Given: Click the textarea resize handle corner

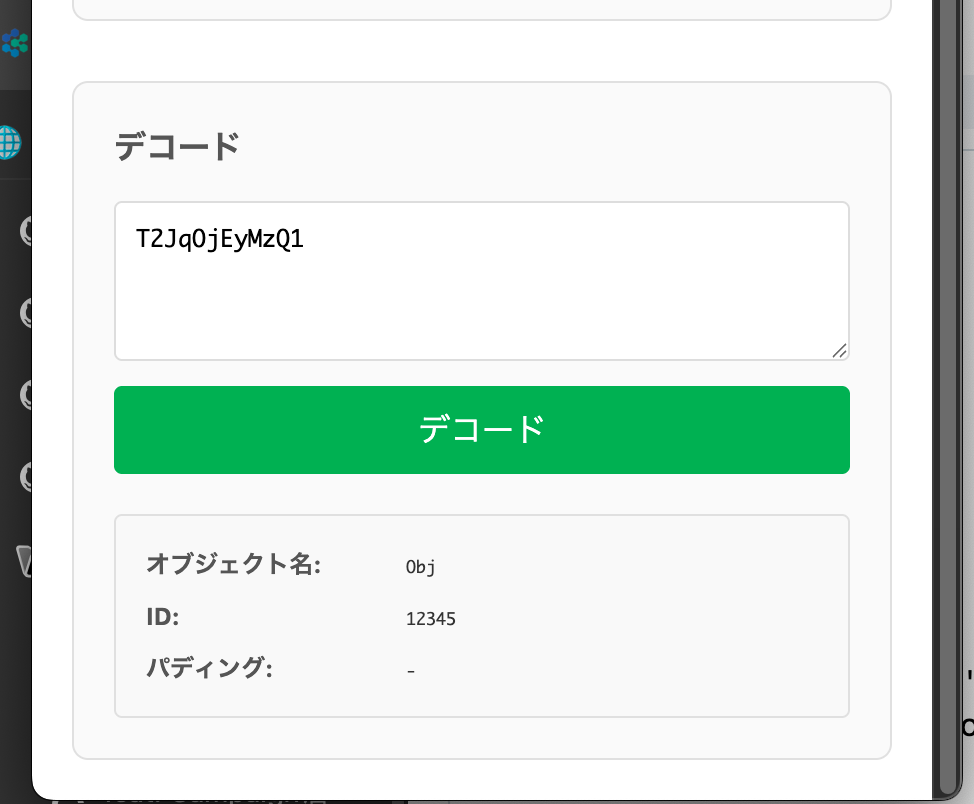Looking at the screenshot, I should (x=839, y=351).
